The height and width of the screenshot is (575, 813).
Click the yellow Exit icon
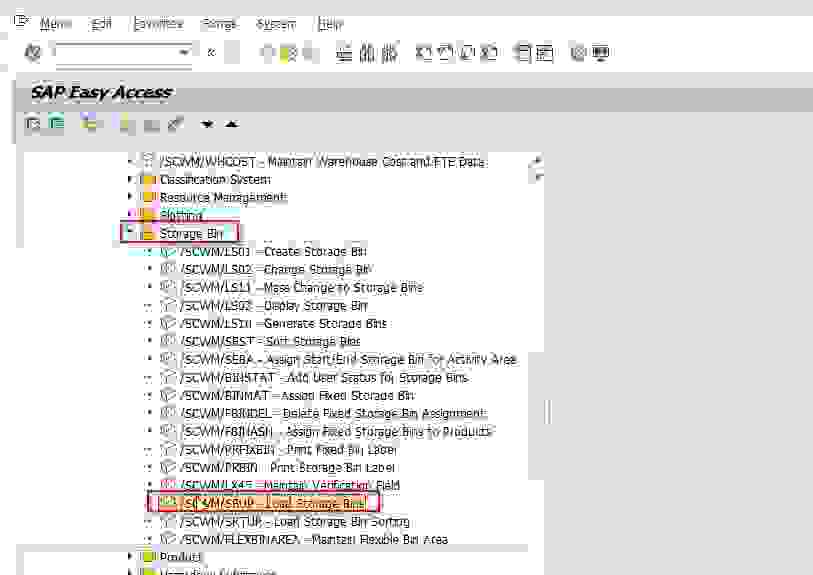(288, 52)
